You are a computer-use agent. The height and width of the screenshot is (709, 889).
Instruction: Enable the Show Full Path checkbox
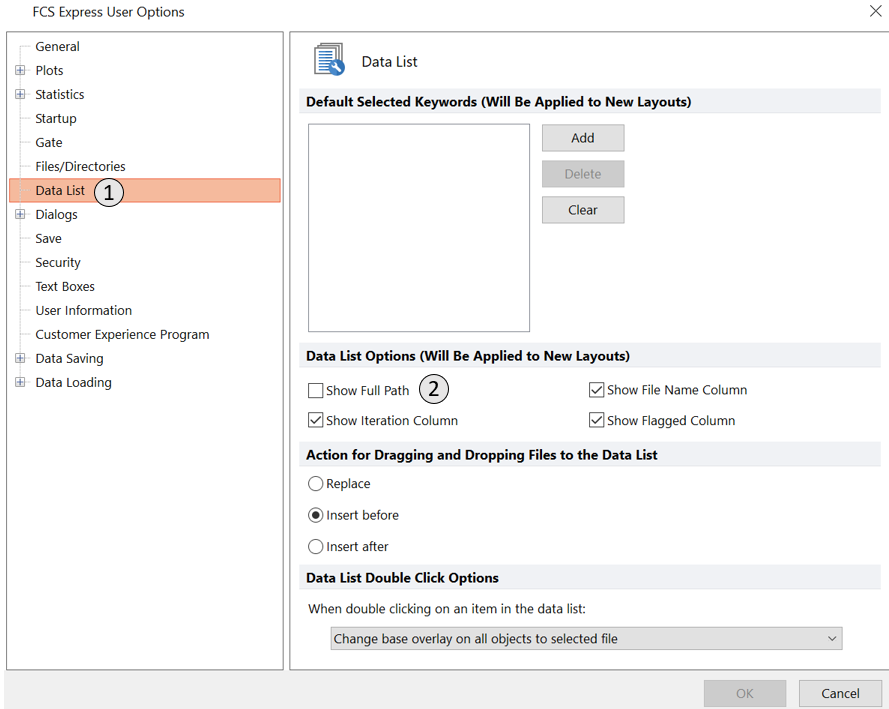(315, 390)
